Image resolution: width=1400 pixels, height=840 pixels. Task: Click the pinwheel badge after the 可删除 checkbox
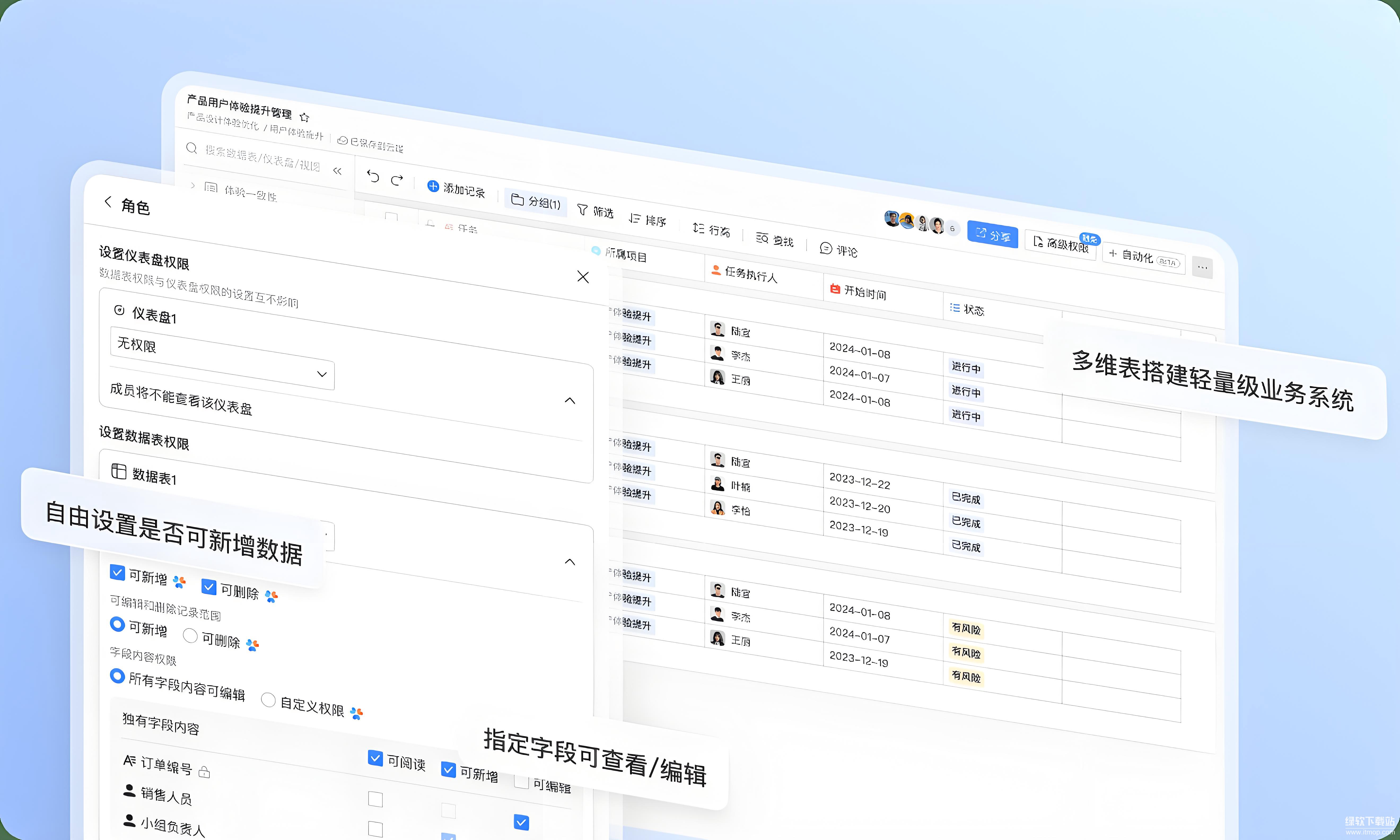[272, 596]
